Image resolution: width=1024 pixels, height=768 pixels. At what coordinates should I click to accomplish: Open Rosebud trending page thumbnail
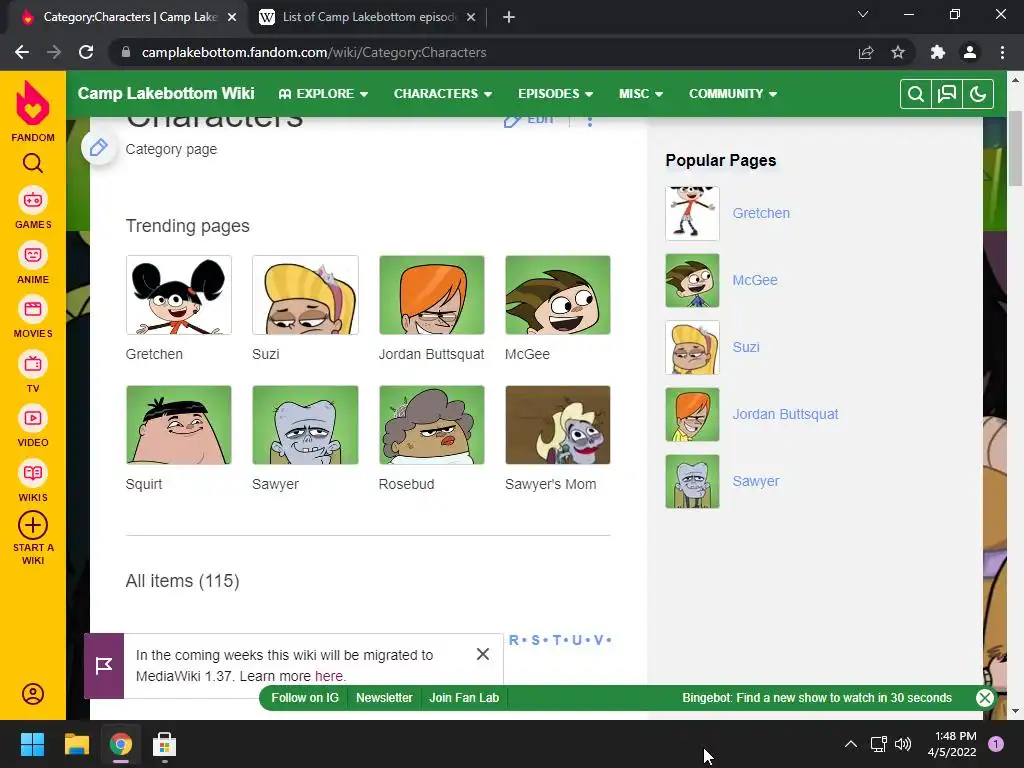click(x=432, y=425)
